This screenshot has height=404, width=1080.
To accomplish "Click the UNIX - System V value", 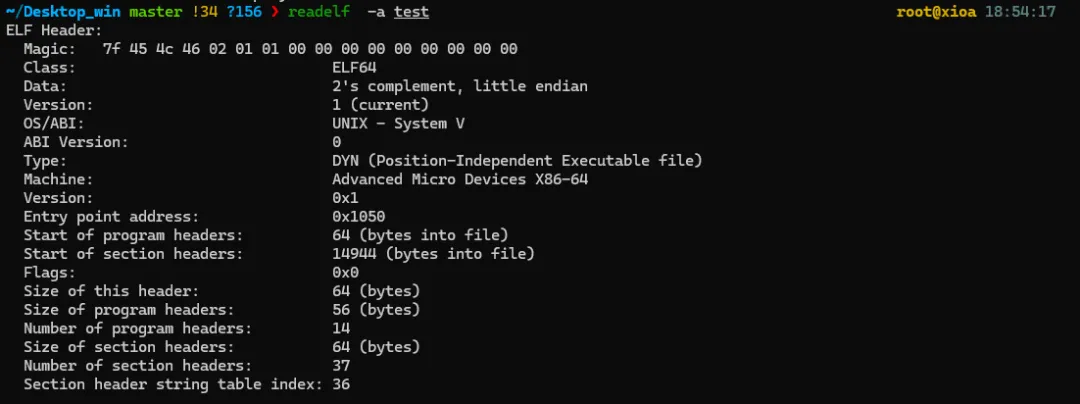I will click(398, 123).
